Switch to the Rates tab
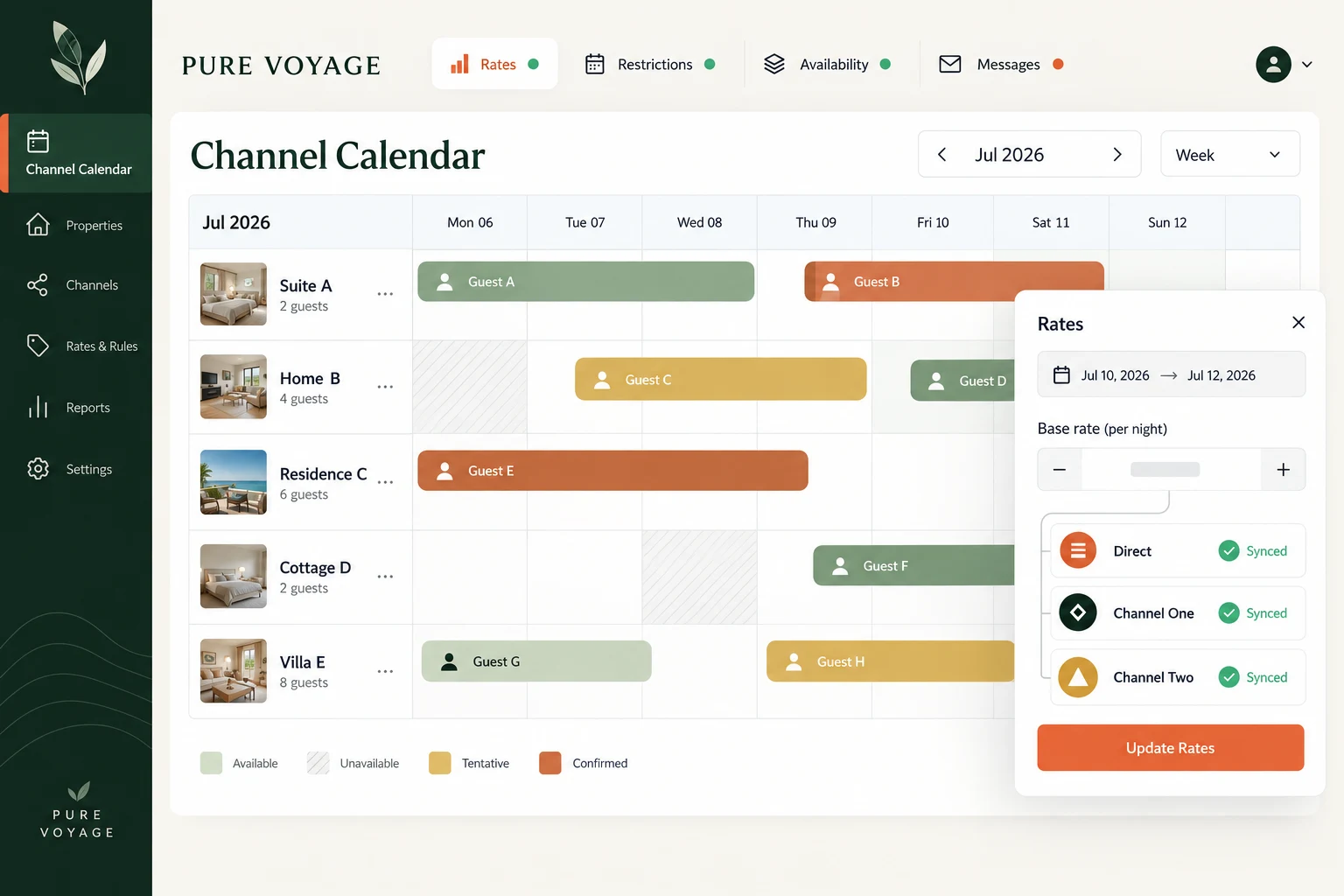 pyautogui.click(x=495, y=64)
